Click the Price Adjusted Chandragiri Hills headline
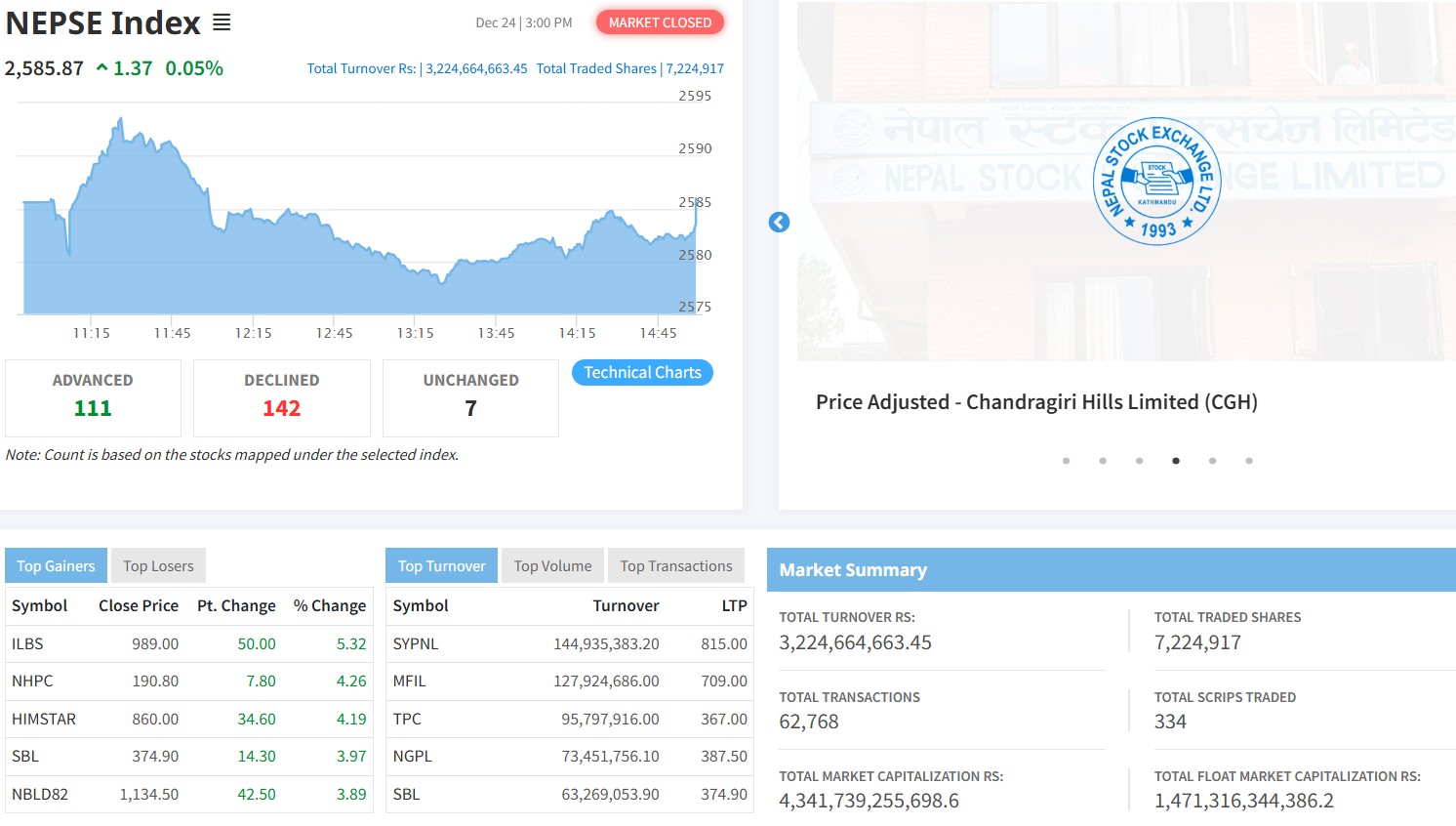Image resolution: width=1456 pixels, height=826 pixels. tap(1036, 402)
